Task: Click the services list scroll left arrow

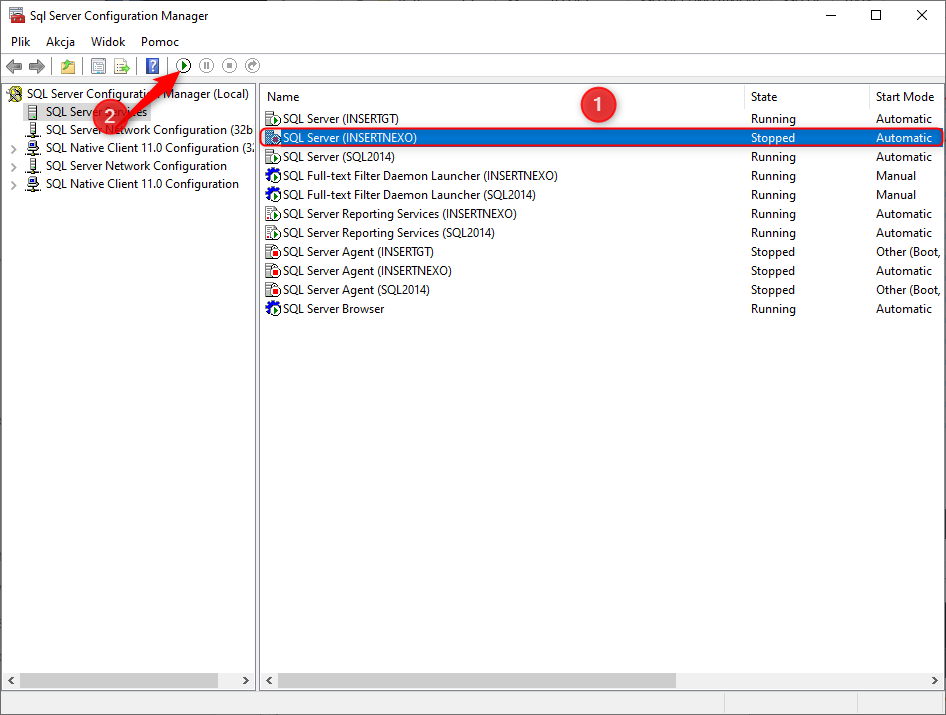Action: 269,681
